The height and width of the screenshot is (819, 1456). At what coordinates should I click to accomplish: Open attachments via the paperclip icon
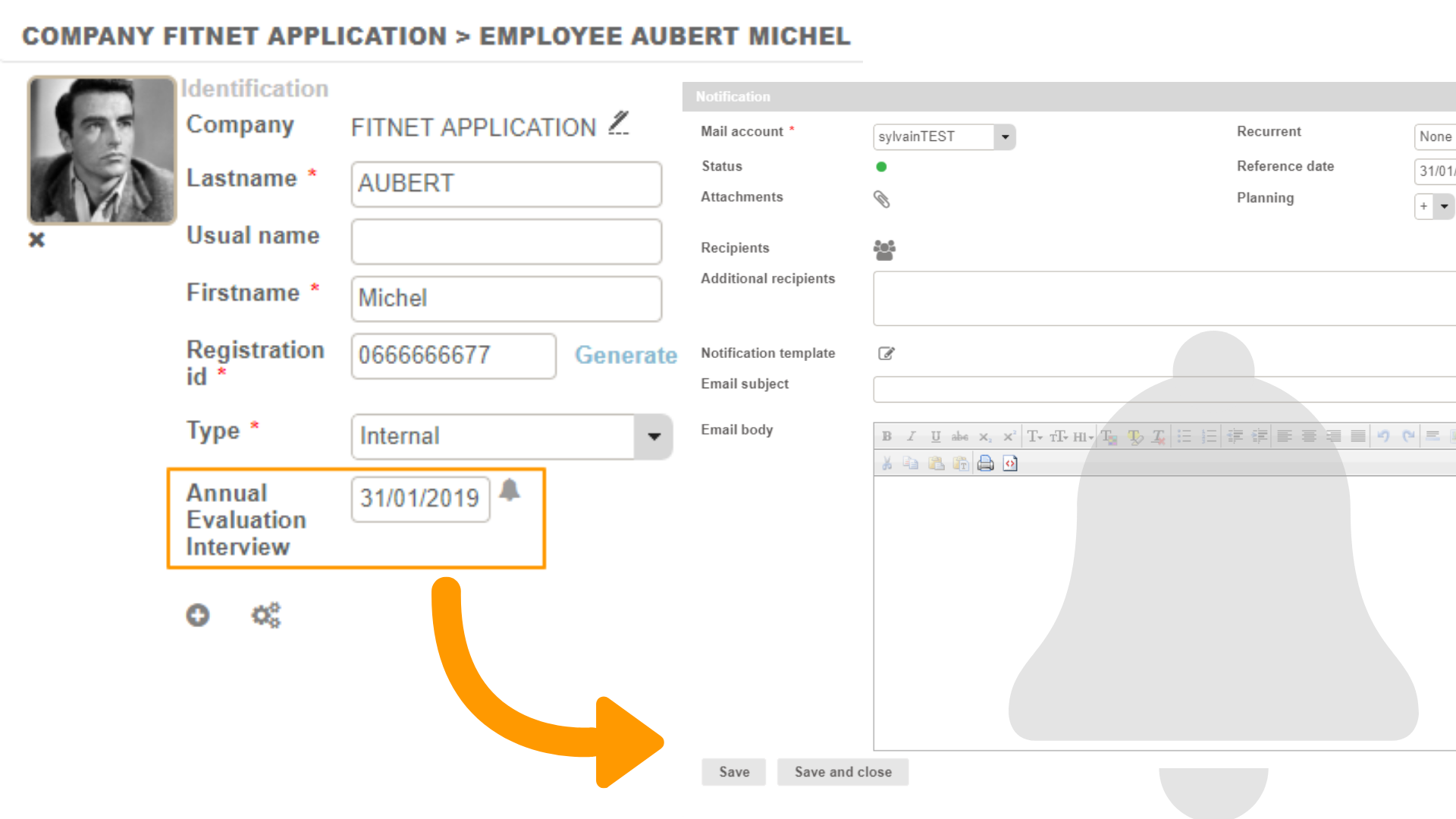pyautogui.click(x=881, y=199)
